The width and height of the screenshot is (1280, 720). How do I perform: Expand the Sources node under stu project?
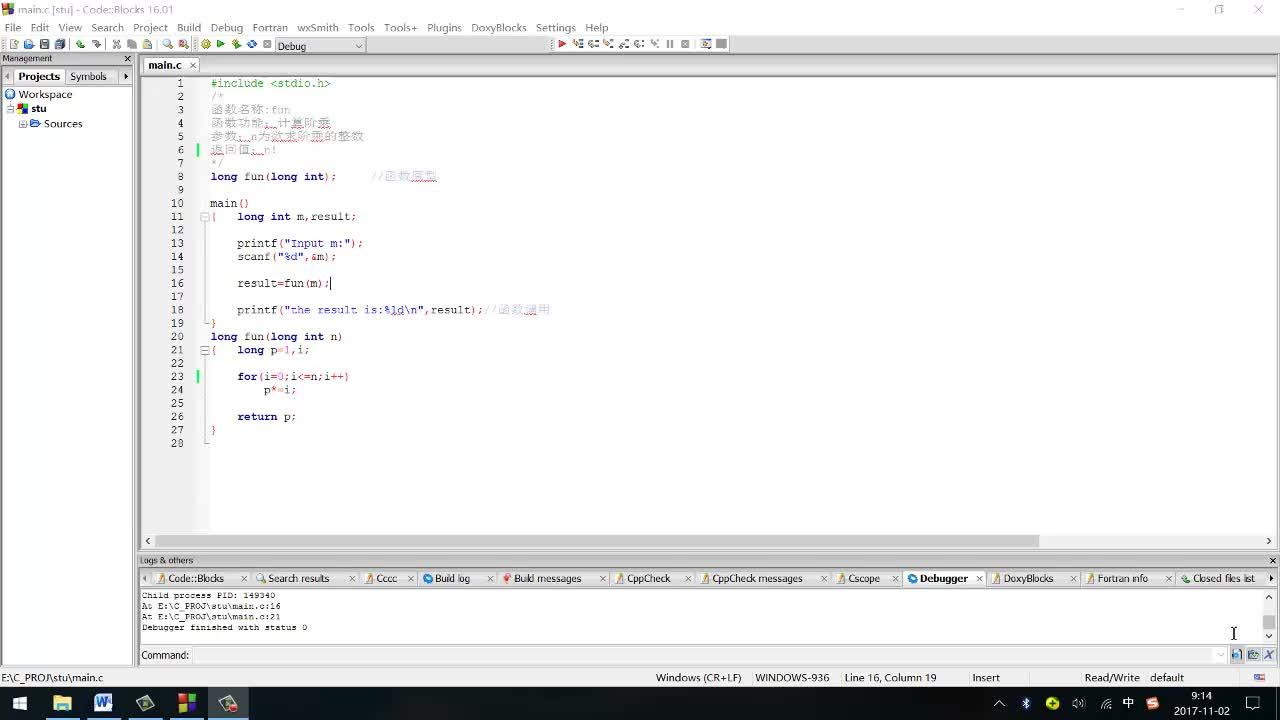pos(22,123)
